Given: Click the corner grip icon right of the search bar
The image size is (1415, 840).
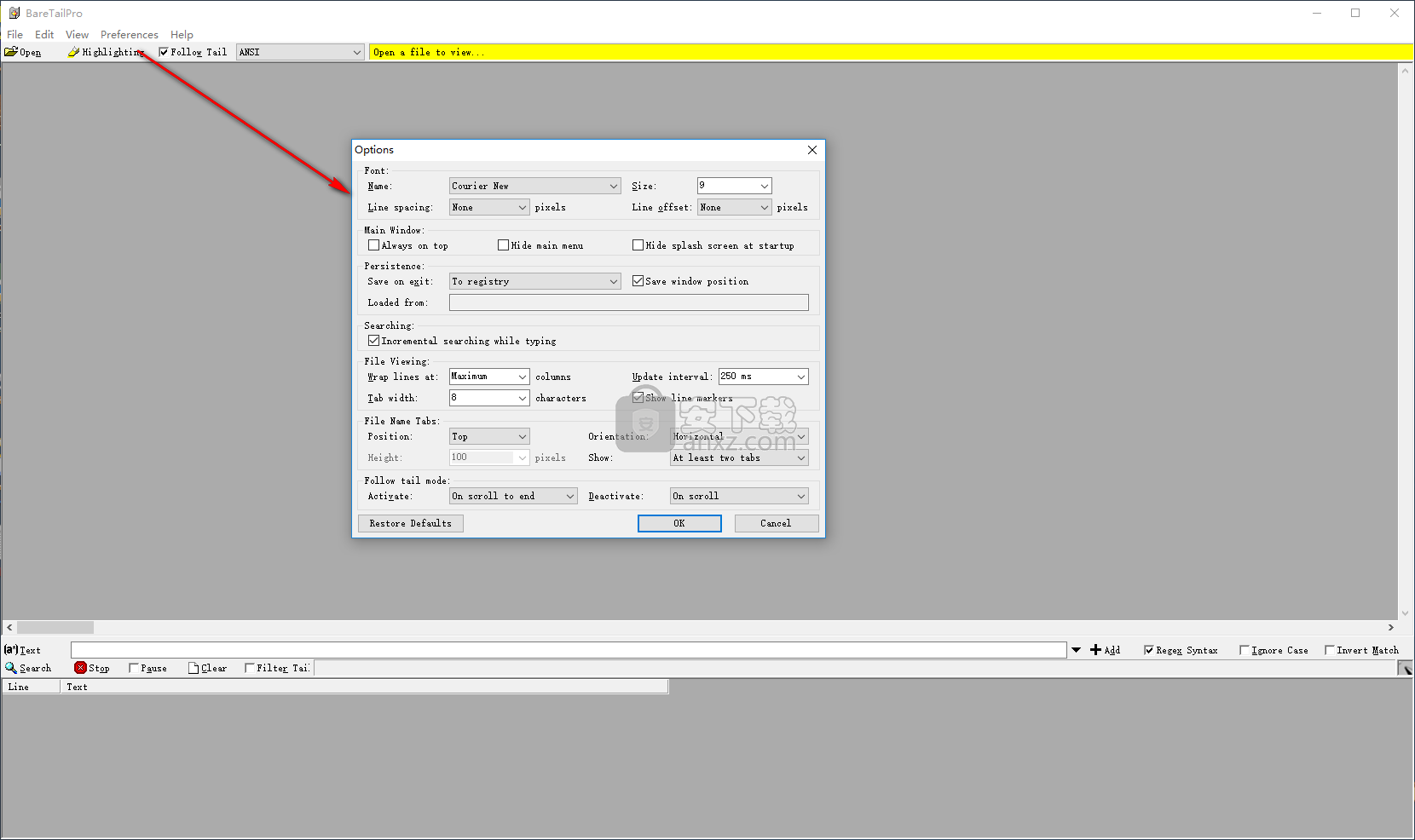Looking at the screenshot, I should tap(1405, 669).
